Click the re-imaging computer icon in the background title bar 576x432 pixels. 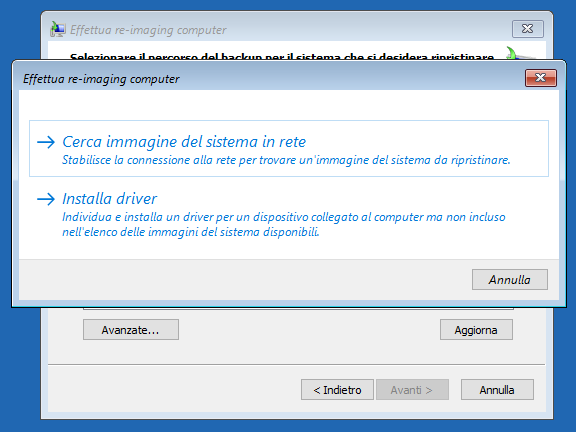coord(58,29)
